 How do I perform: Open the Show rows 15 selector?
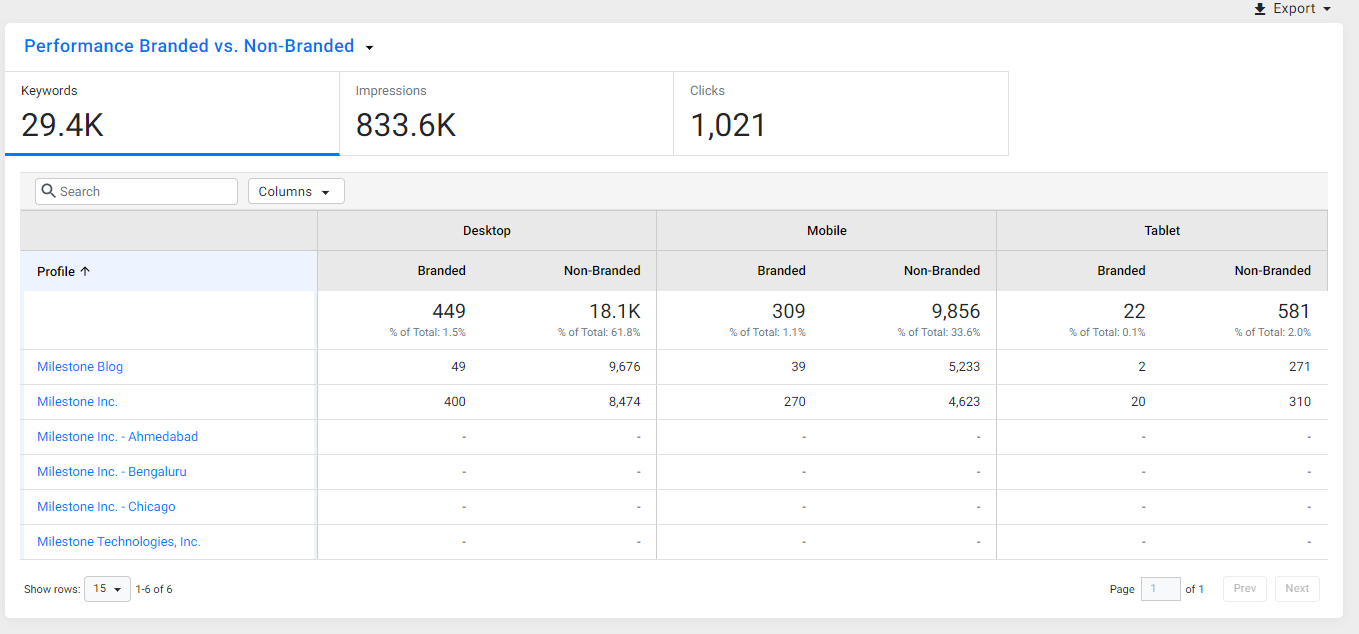point(107,589)
